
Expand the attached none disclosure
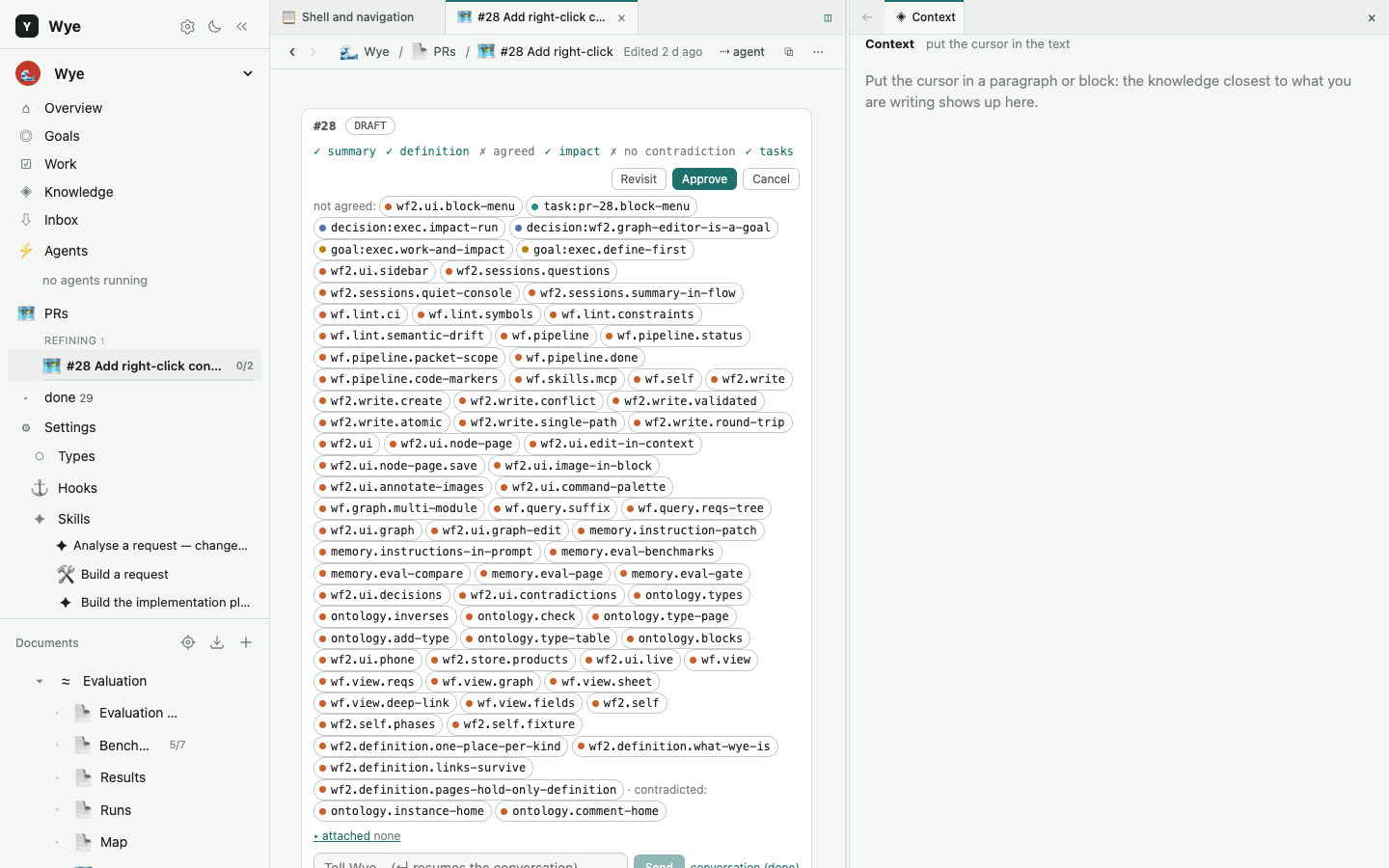(357, 836)
